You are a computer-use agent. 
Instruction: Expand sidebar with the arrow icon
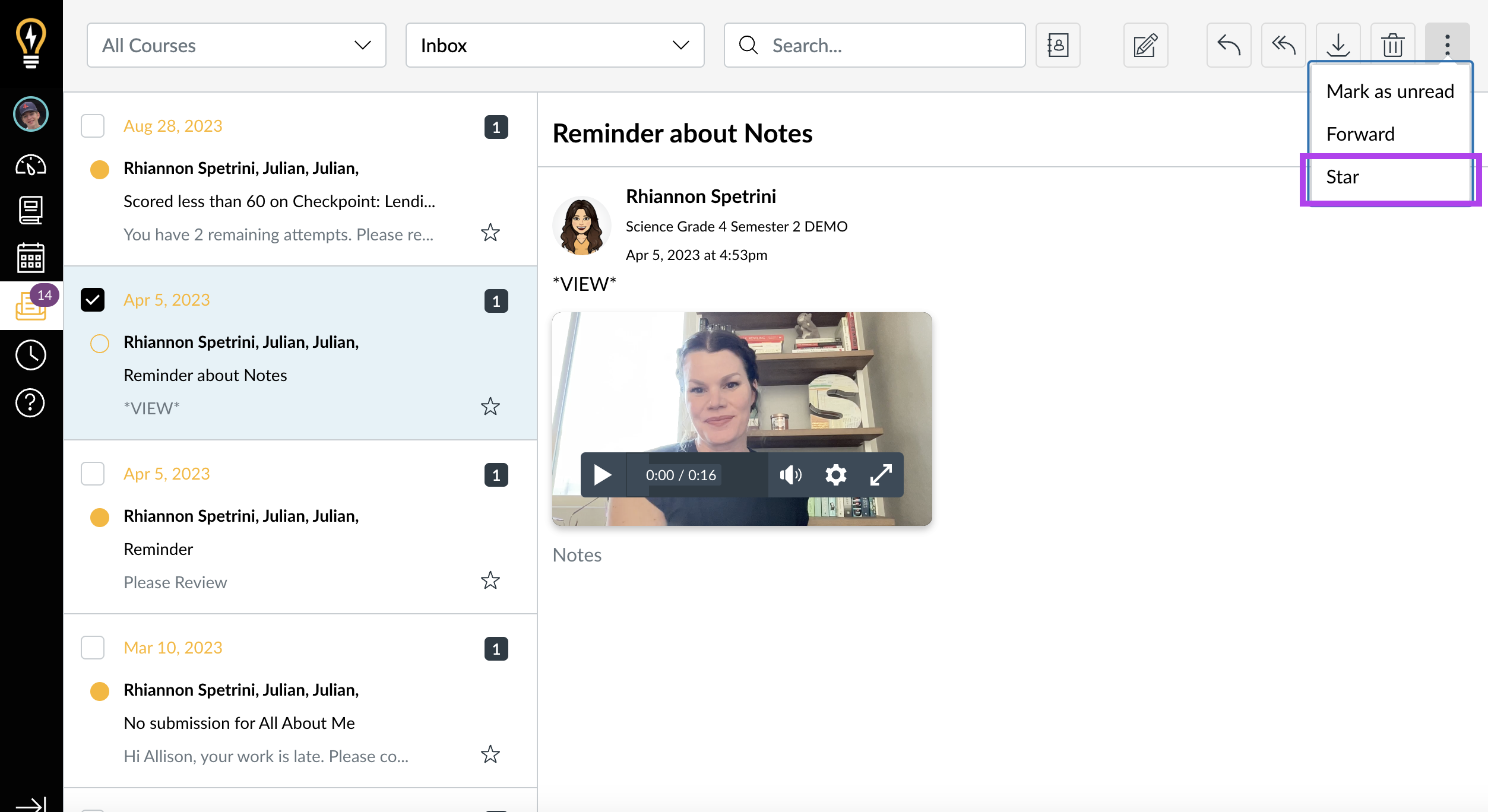31,804
